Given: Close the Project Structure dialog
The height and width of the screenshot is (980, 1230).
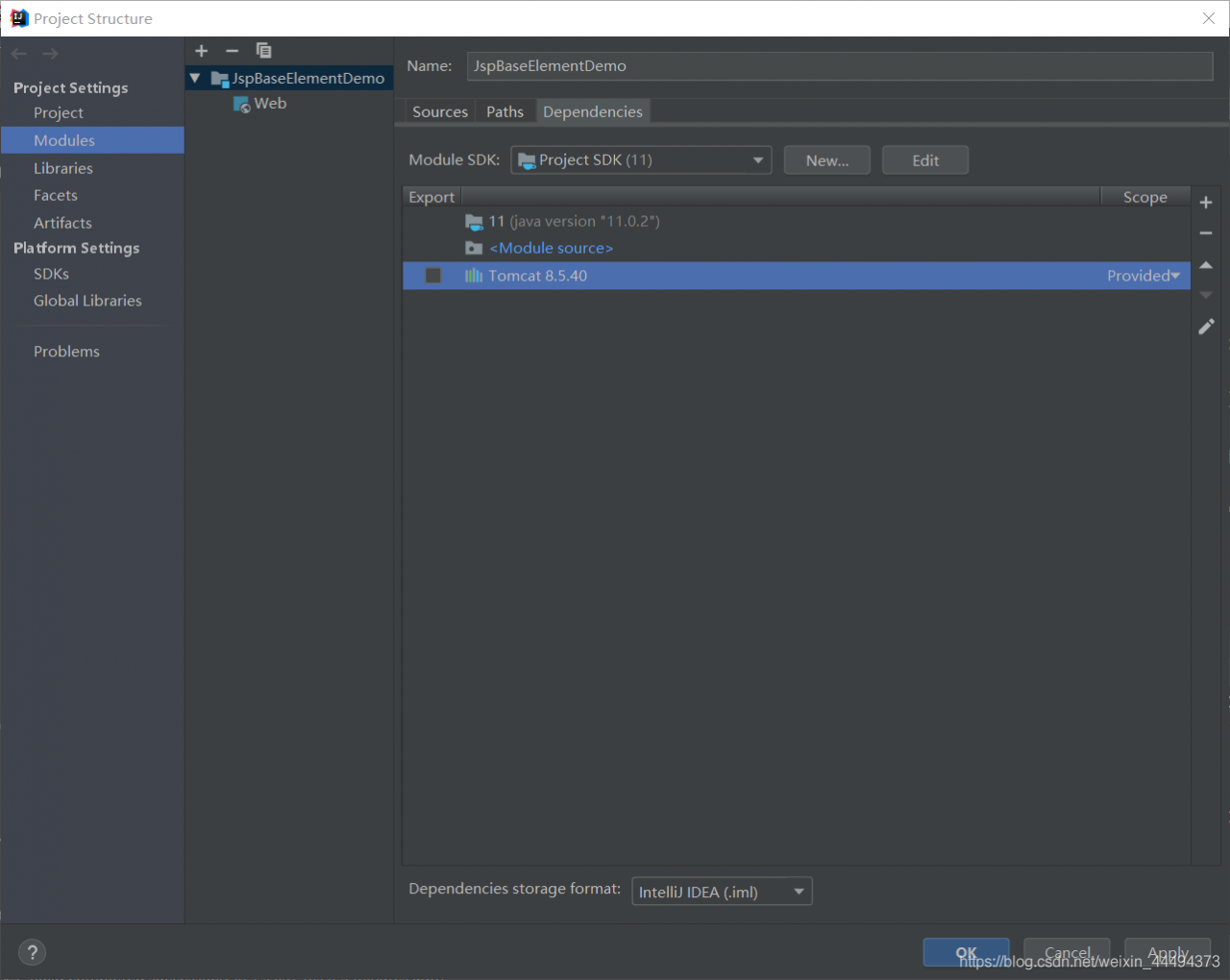Looking at the screenshot, I should coord(1209,18).
